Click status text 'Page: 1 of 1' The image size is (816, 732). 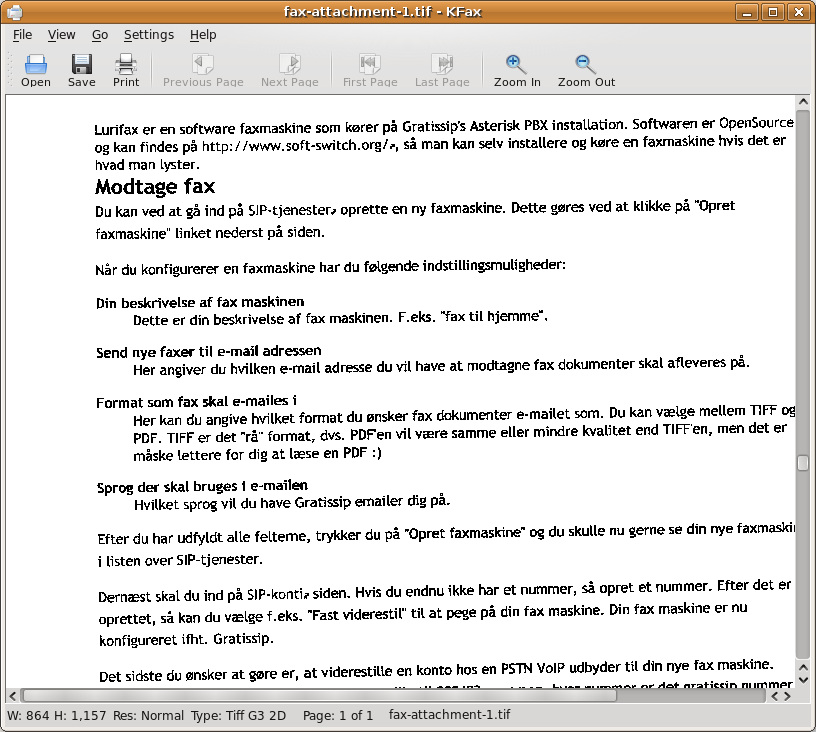pyautogui.click(x=338, y=715)
